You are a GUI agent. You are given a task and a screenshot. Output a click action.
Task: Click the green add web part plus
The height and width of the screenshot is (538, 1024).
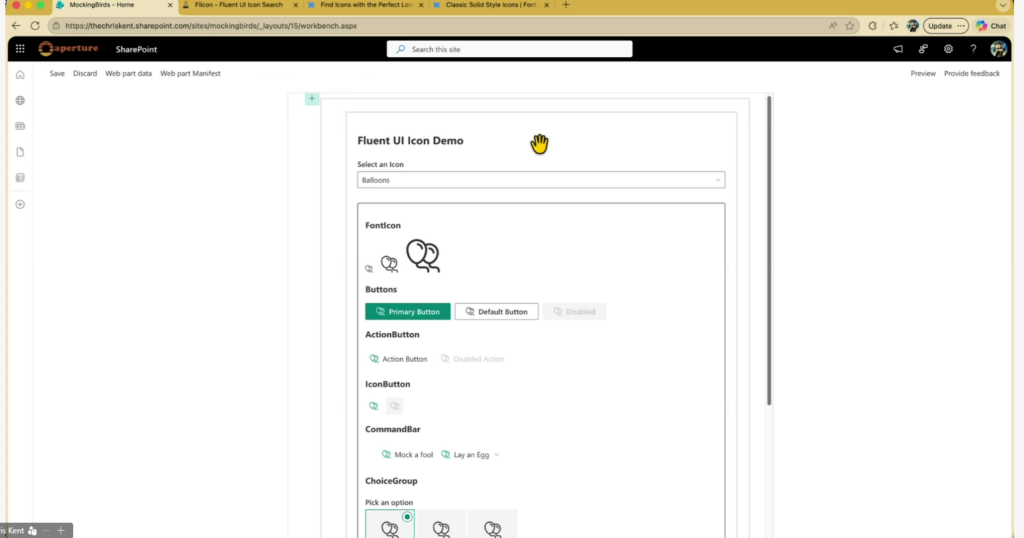pyautogui.click(x=312, y=98)
